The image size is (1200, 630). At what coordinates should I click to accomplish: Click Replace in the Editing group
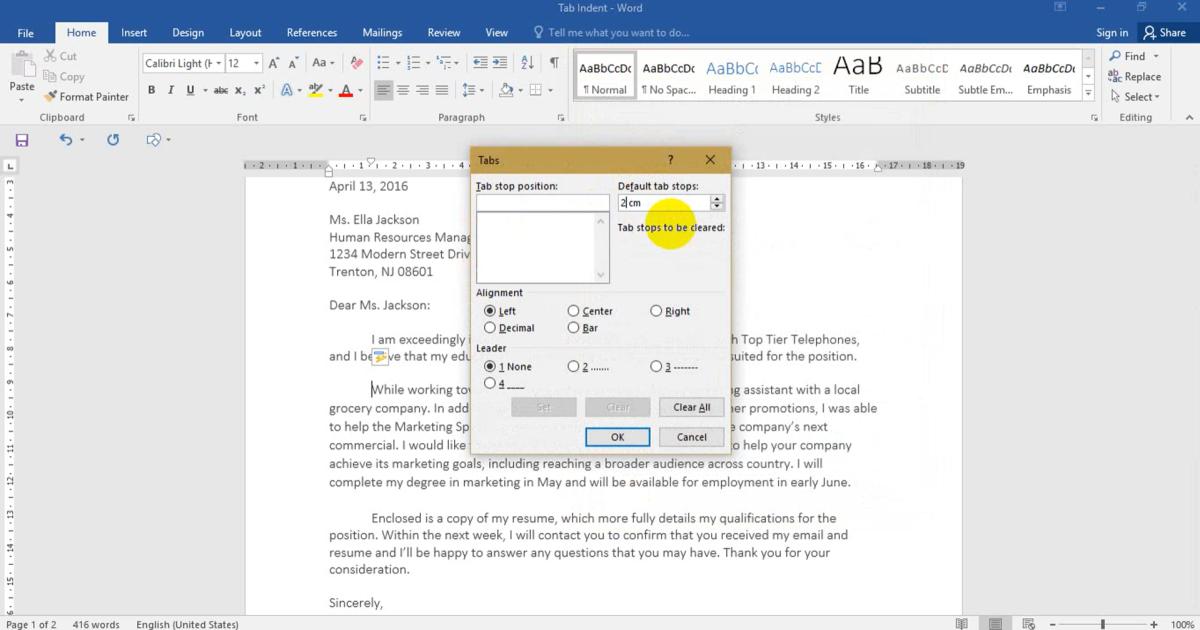[1135, 77]
